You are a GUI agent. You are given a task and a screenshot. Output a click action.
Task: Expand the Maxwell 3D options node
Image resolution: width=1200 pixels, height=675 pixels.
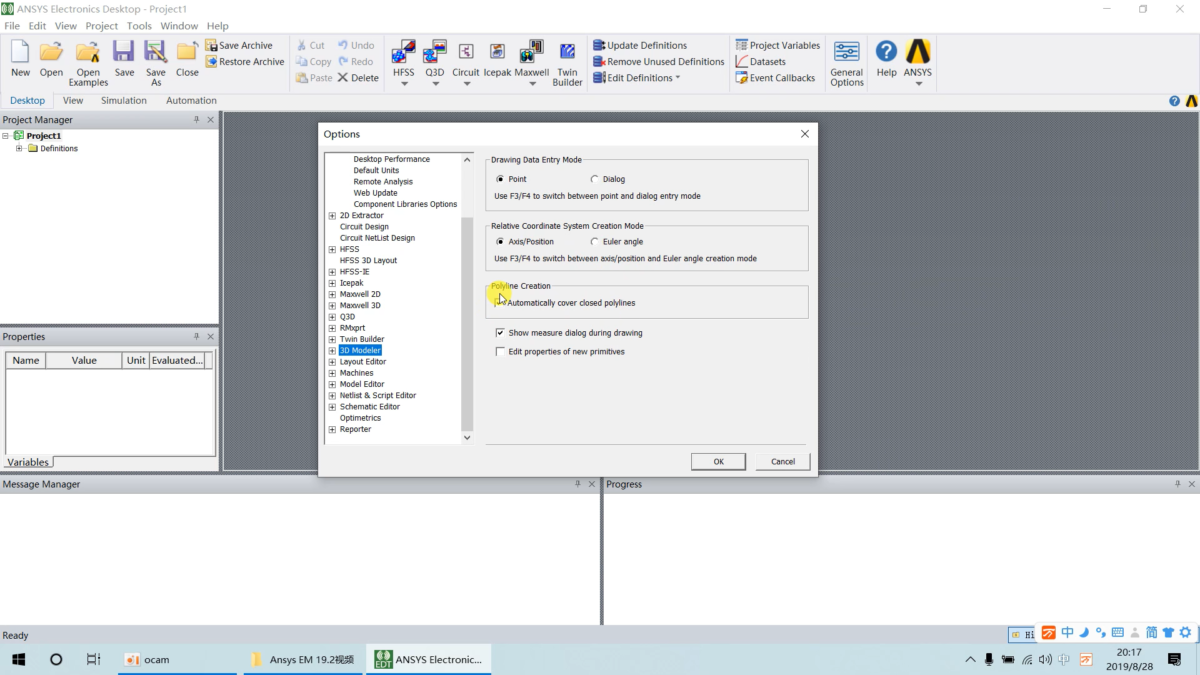point(332,305)
